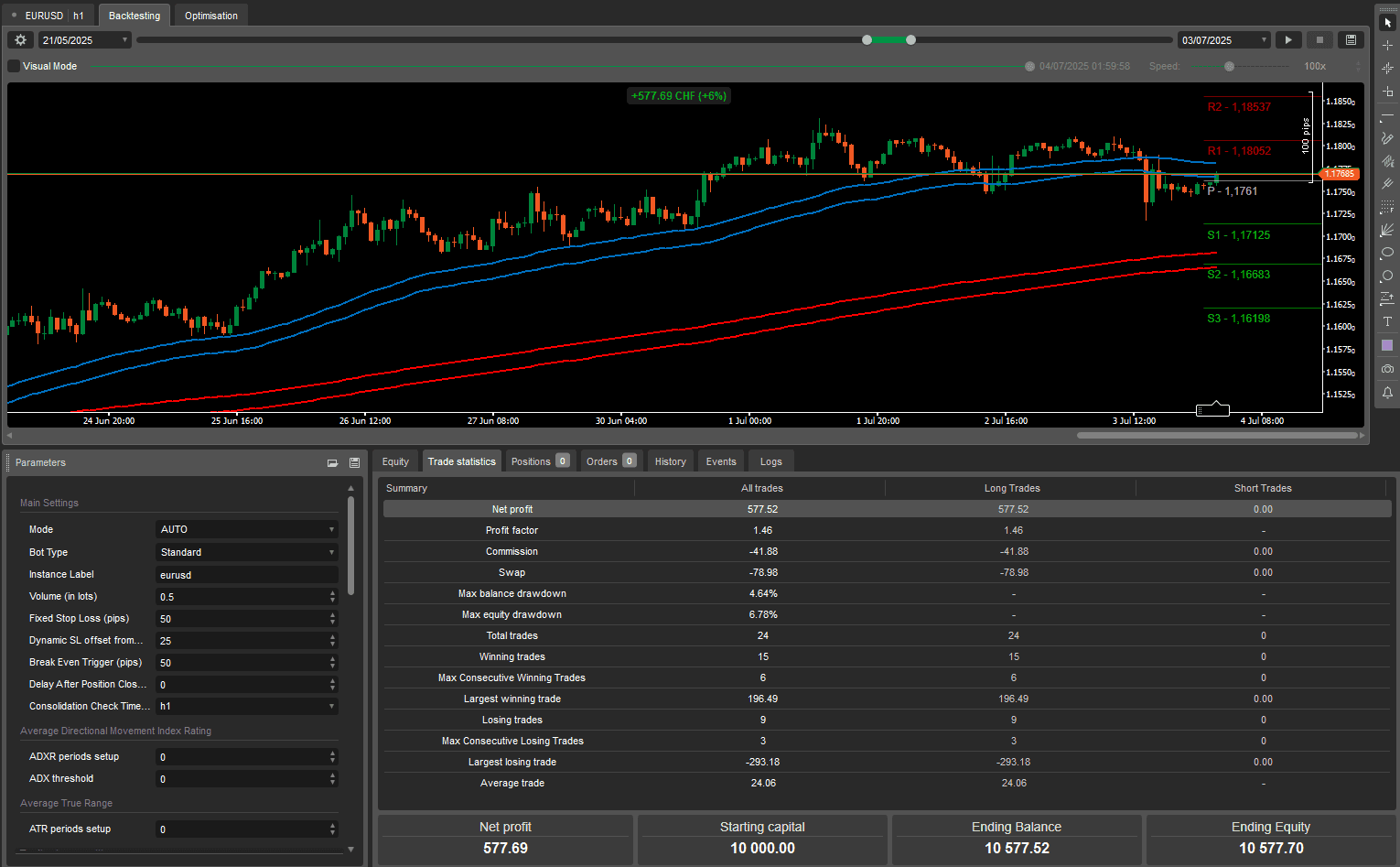Select the Trade statistics tab
The image size is (1400, 867).
pyautogui.click(x=461, y=461)
